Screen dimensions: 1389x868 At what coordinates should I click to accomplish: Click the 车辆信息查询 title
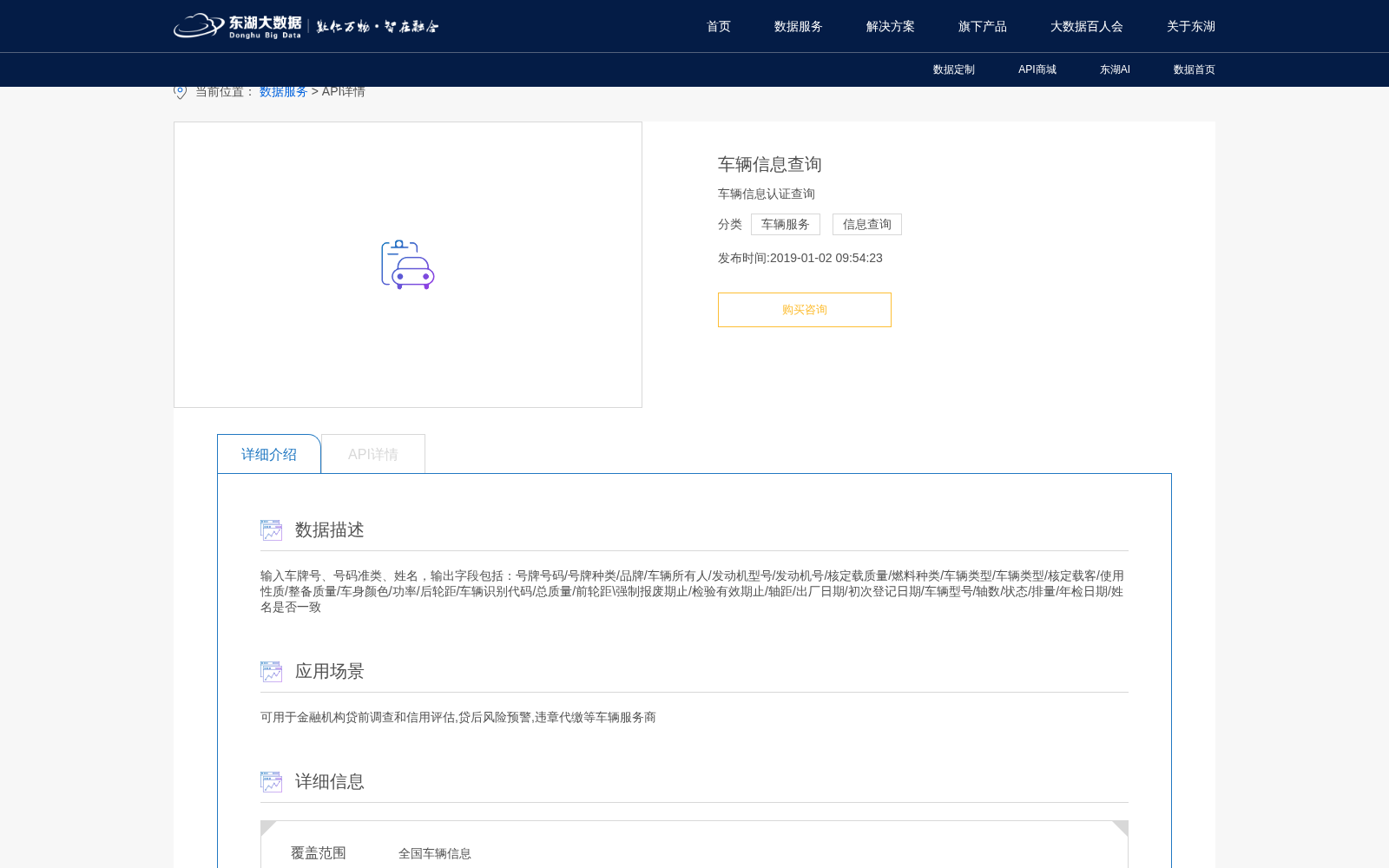770,164
